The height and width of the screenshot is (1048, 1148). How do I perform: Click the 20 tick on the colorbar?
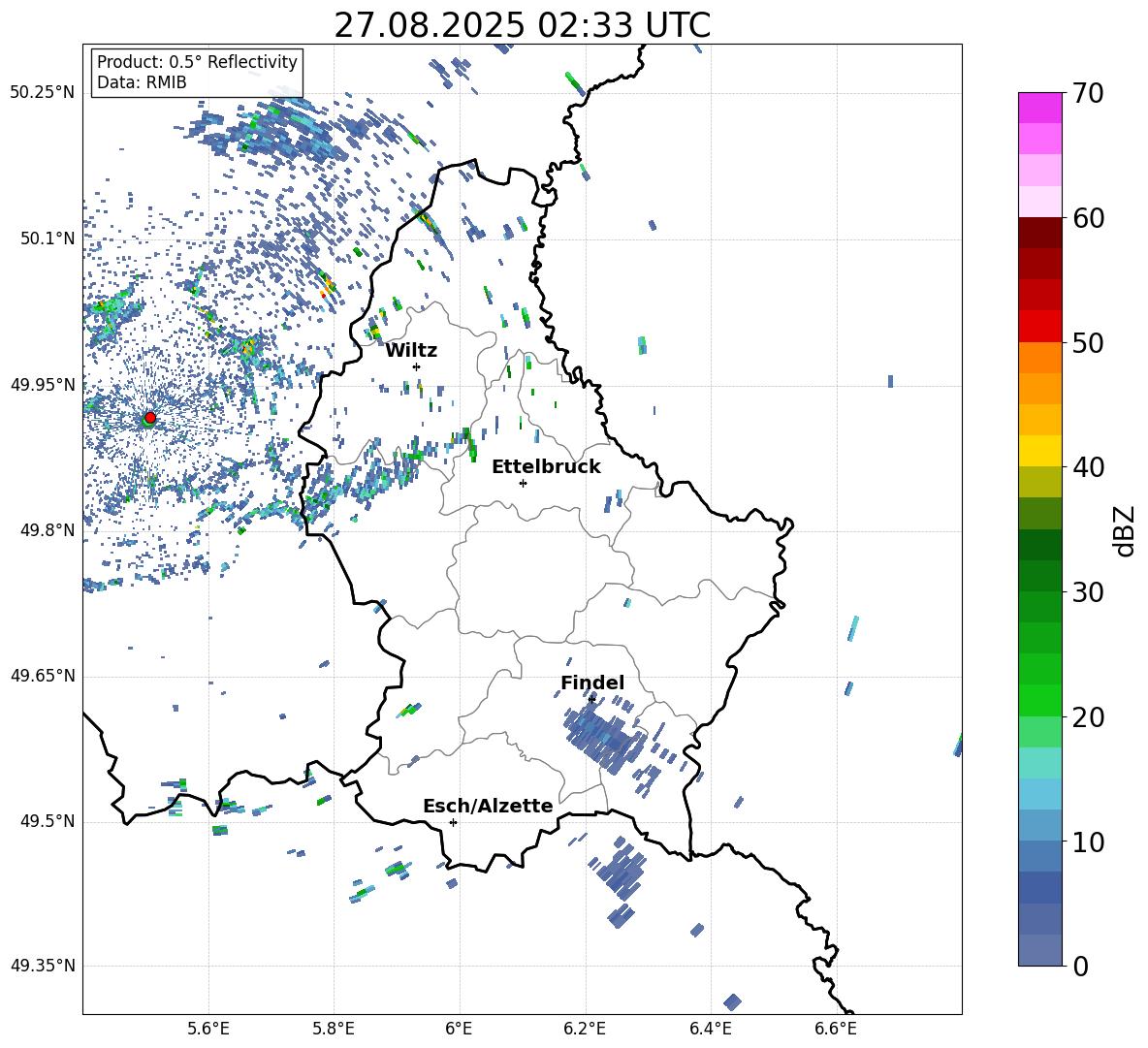pos(1088,716)
